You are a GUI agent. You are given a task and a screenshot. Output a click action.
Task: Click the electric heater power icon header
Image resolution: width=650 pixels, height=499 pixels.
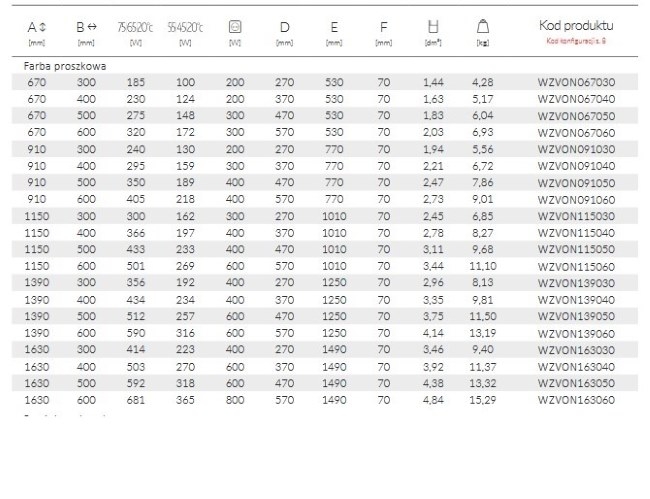[235, 27]
